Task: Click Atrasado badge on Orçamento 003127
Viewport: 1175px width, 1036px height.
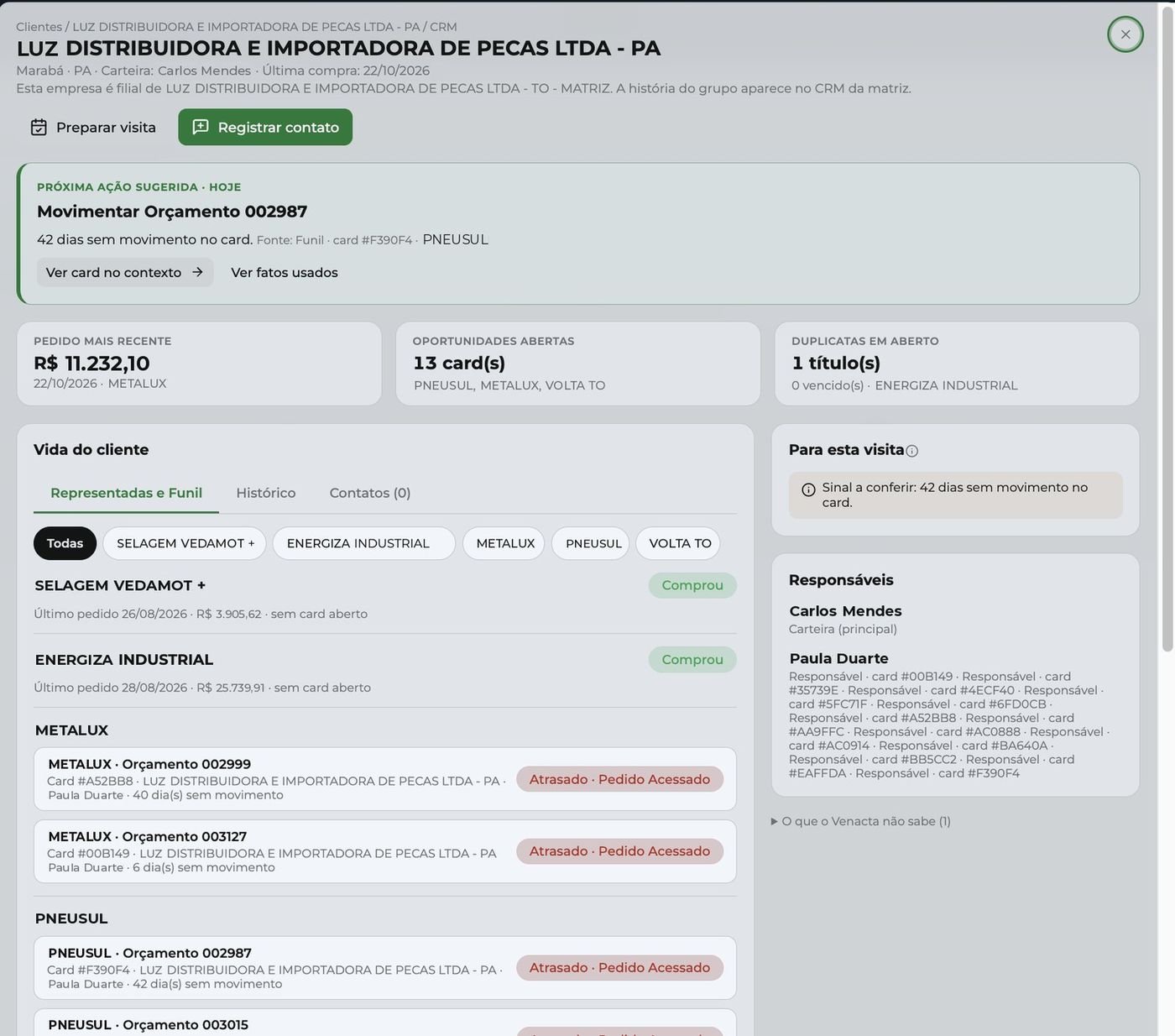Action: point(619,851)
